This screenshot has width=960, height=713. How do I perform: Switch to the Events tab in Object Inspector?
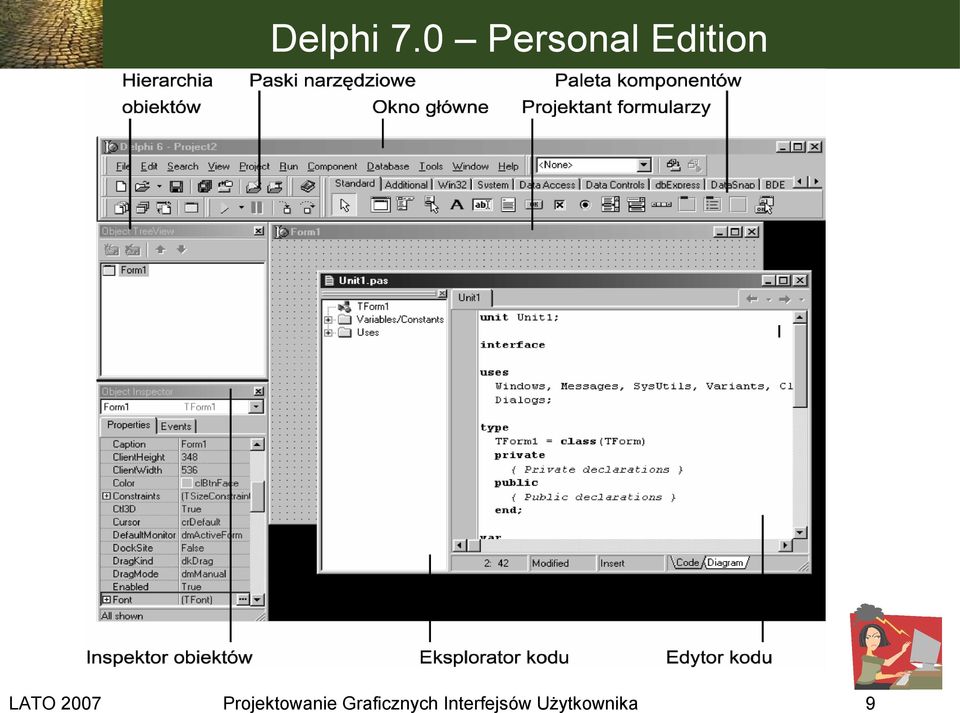click(x=176, y=426)
